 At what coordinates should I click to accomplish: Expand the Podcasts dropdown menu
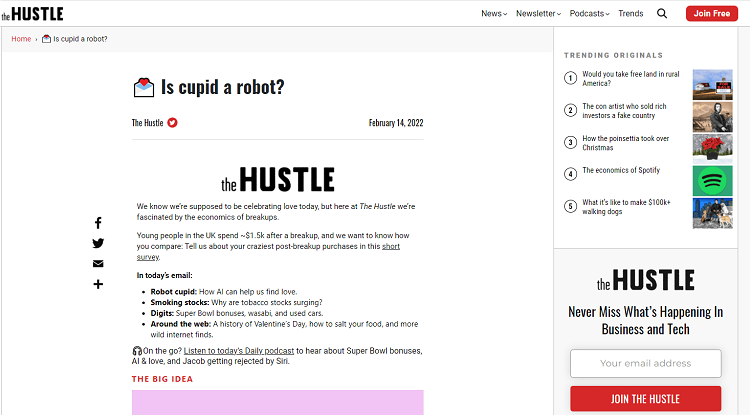(589, 13)
